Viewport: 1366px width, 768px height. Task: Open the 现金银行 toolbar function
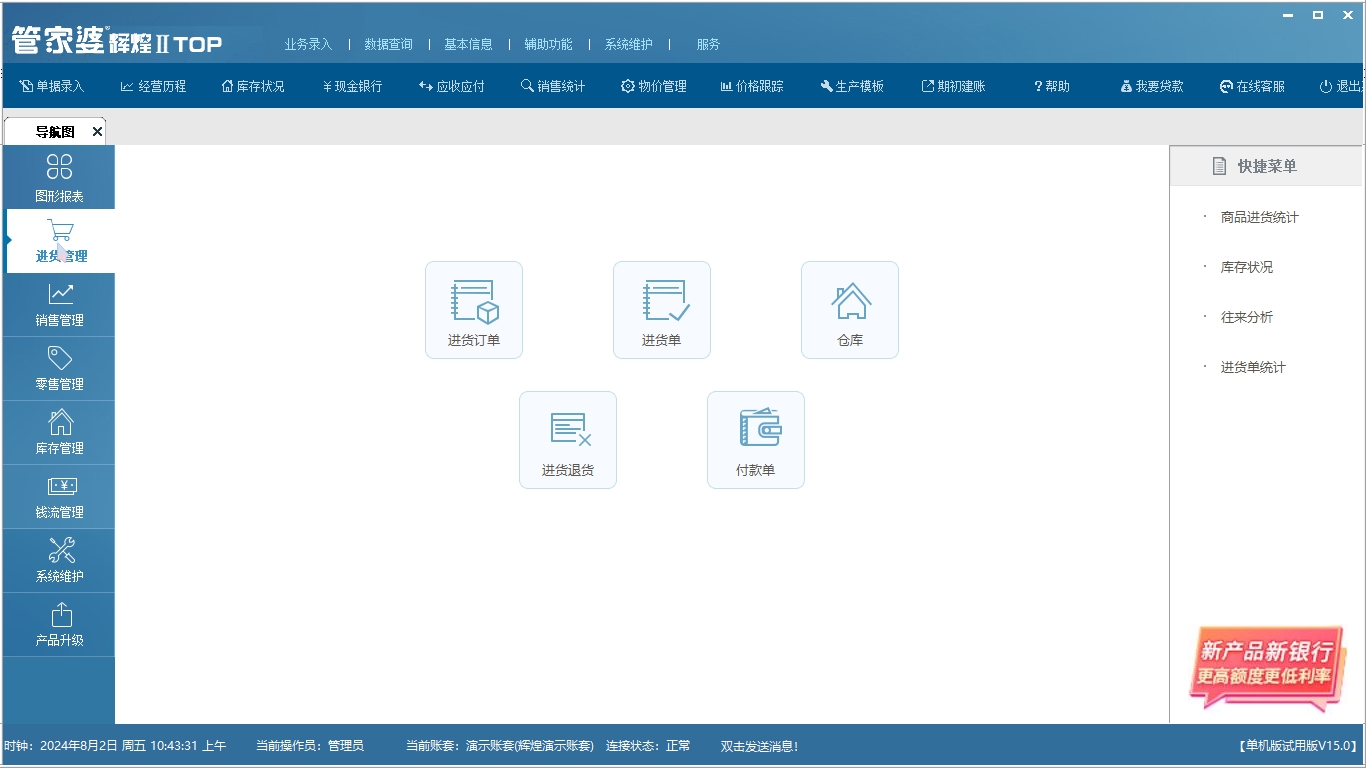click(352, 86)
